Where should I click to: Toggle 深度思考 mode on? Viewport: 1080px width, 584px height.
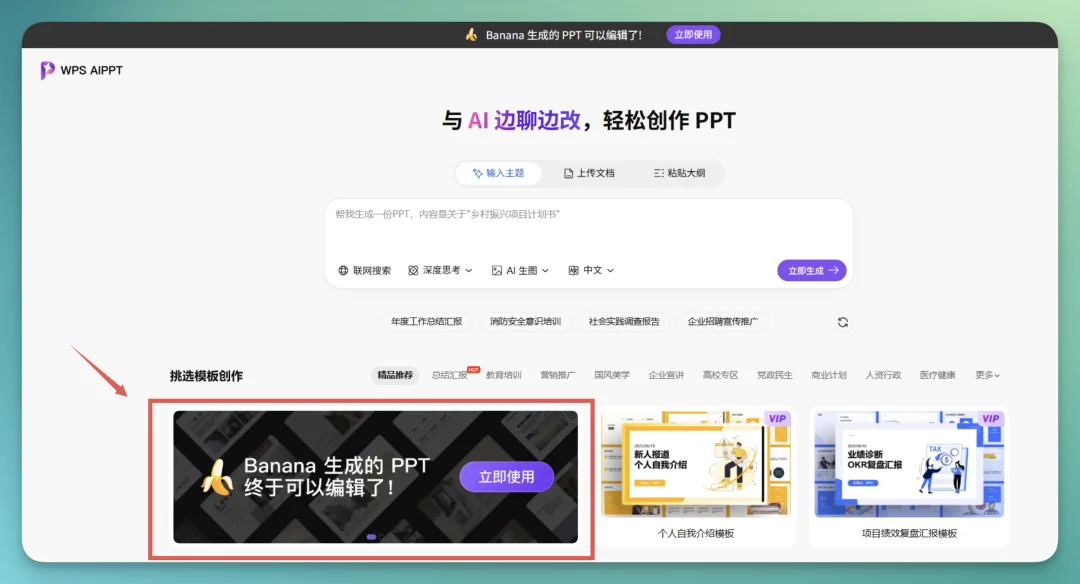pos(435,270)
